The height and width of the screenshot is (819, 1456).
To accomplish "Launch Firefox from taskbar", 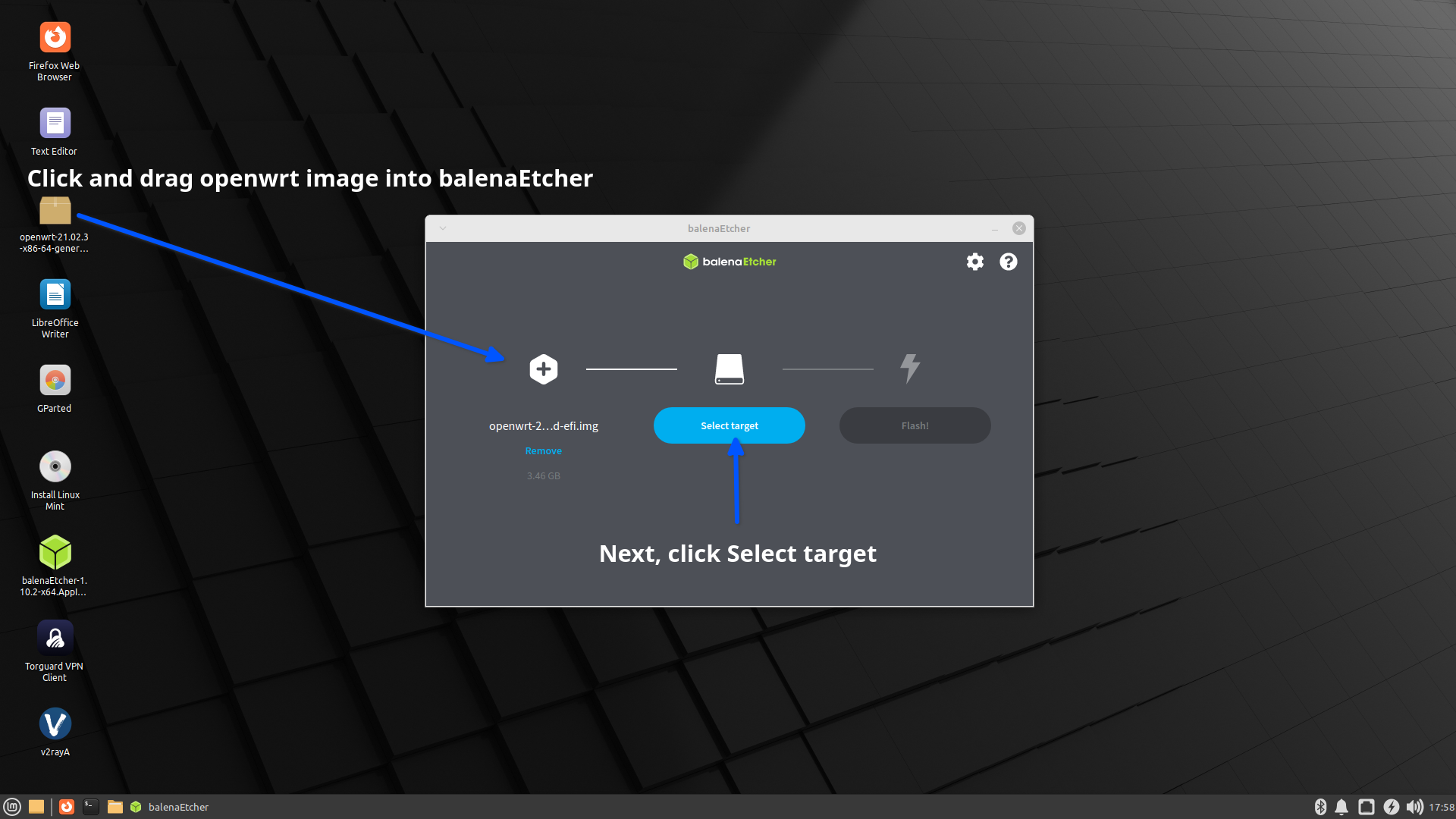I will coord(67,807).
